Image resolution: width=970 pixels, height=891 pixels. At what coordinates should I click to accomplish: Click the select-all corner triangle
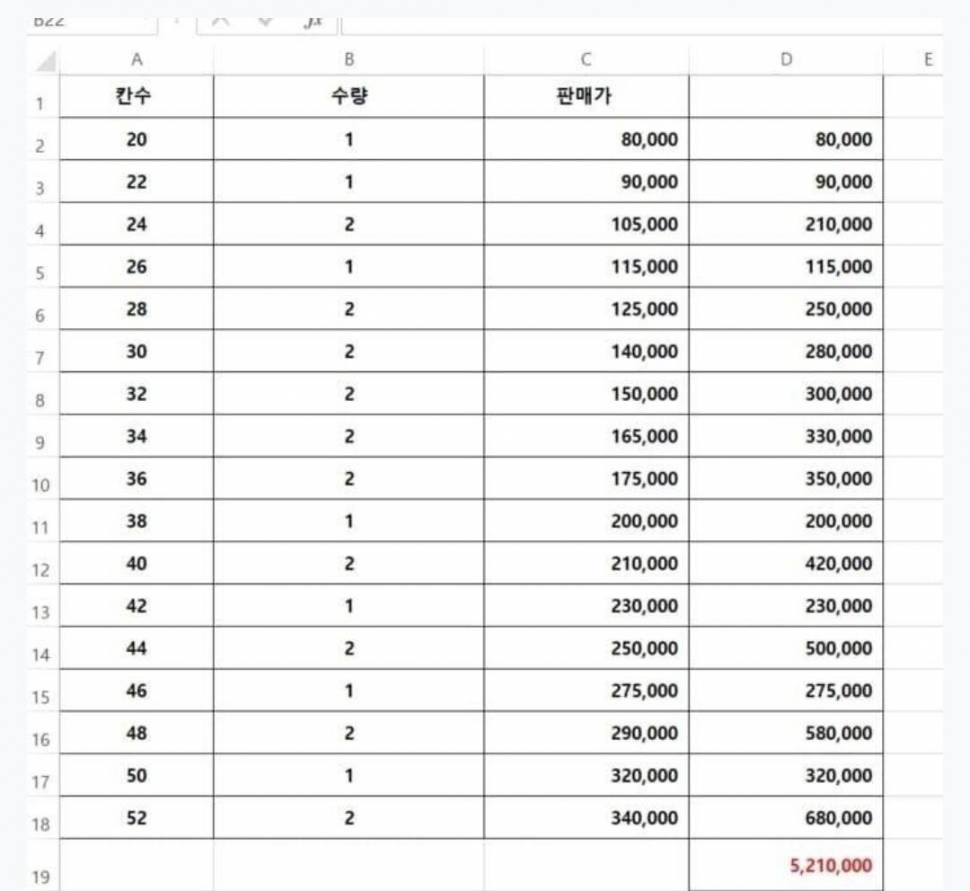click(46, 61)
